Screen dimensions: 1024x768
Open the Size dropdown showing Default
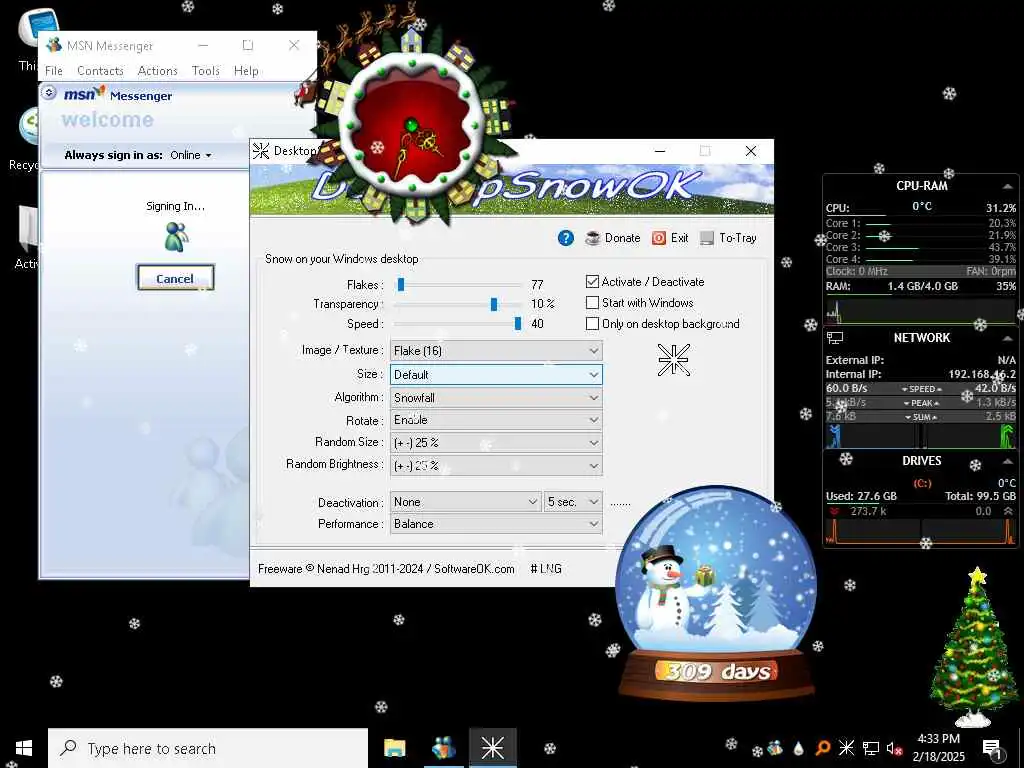(x=496, y=375)
